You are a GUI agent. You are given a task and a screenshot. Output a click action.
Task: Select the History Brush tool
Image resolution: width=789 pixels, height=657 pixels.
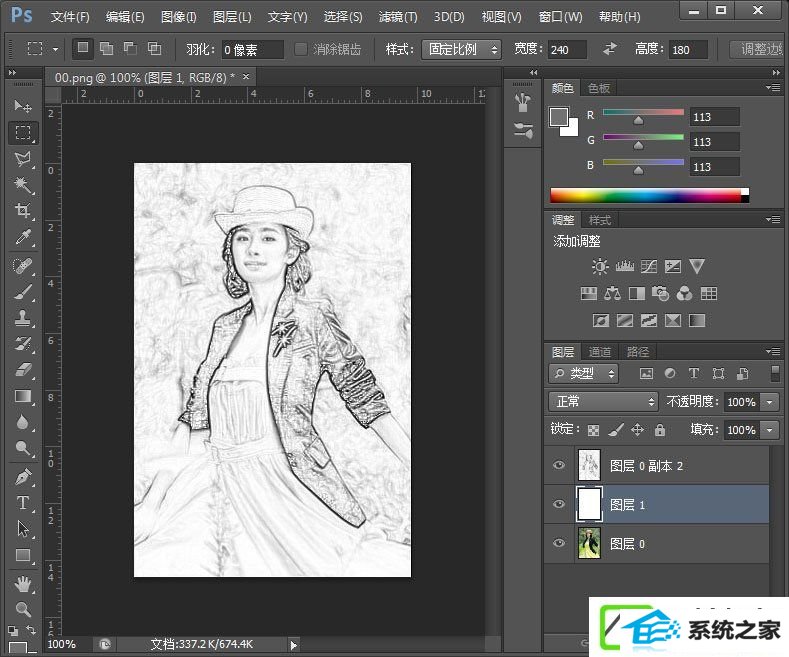tap(23, 344)
